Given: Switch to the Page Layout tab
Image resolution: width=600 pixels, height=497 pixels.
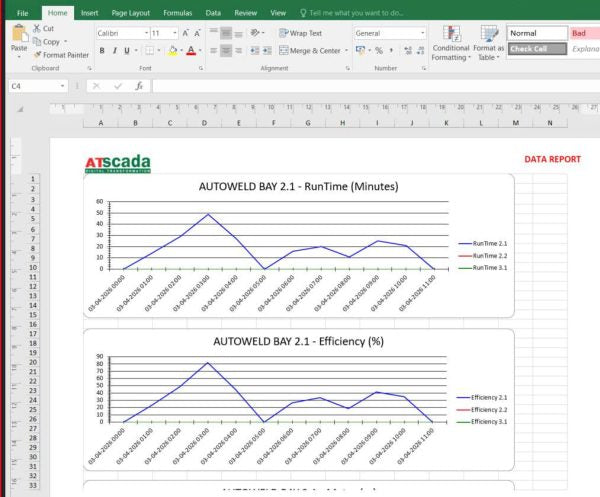Looking at the screenshot, I should tap(130, 13).
